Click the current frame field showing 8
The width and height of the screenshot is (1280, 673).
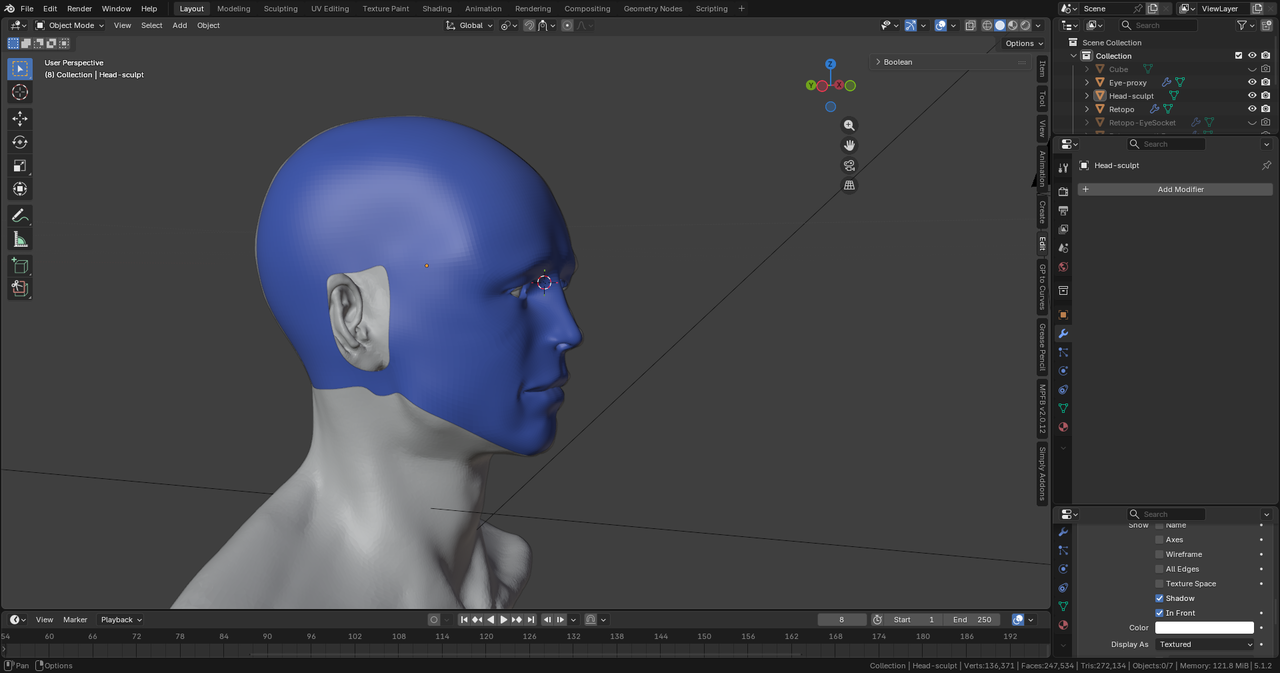pyautogui.click(x=842, y=619)
